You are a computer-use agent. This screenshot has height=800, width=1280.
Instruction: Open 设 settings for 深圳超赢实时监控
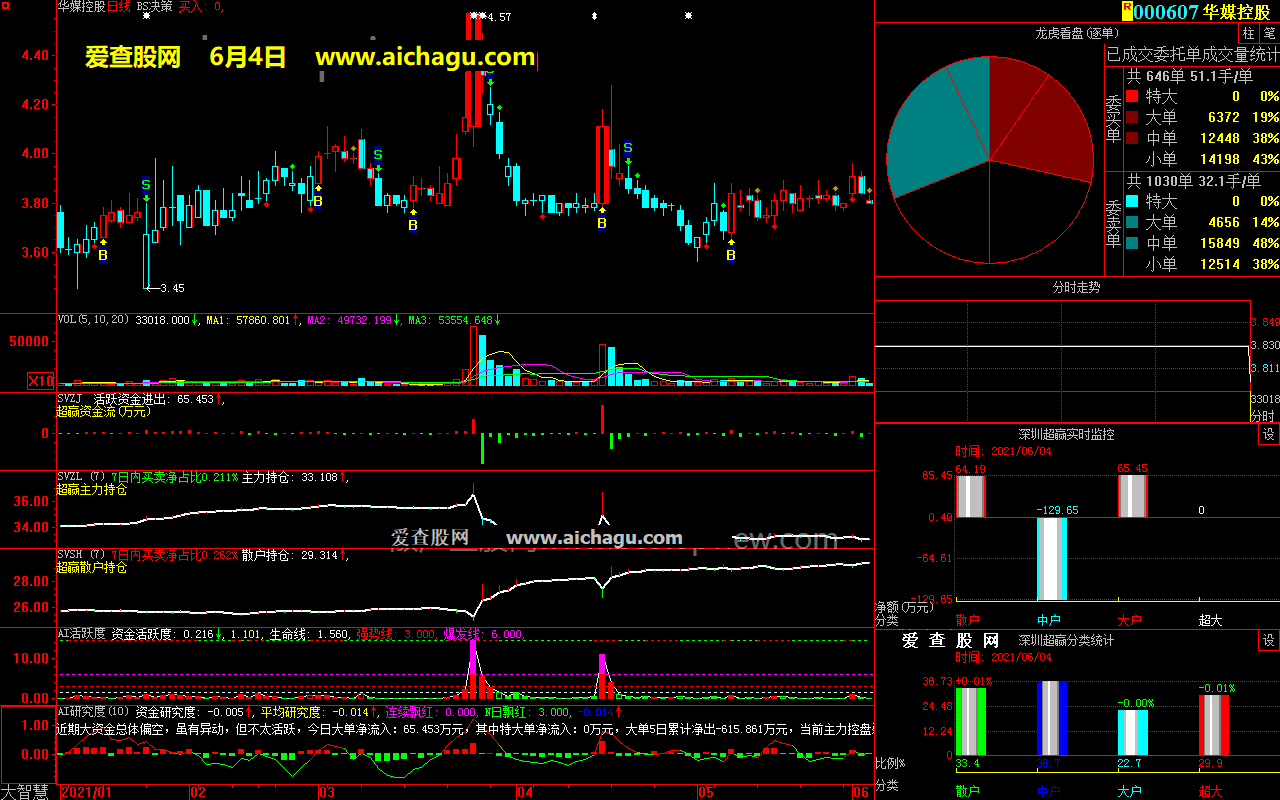click(1268, 434)
